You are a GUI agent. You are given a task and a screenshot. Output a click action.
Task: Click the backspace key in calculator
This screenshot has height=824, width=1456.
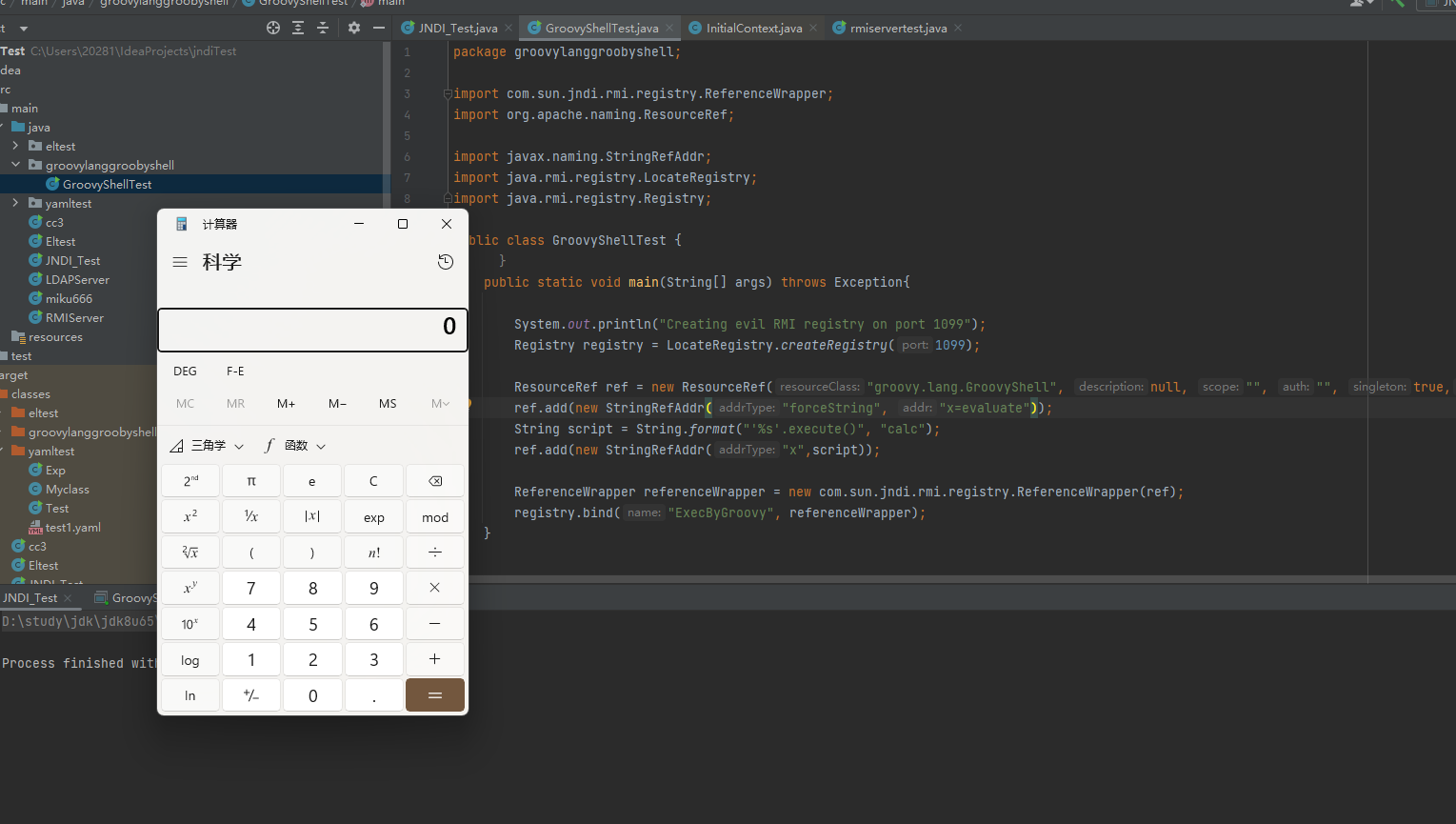[x=435, y=481]
